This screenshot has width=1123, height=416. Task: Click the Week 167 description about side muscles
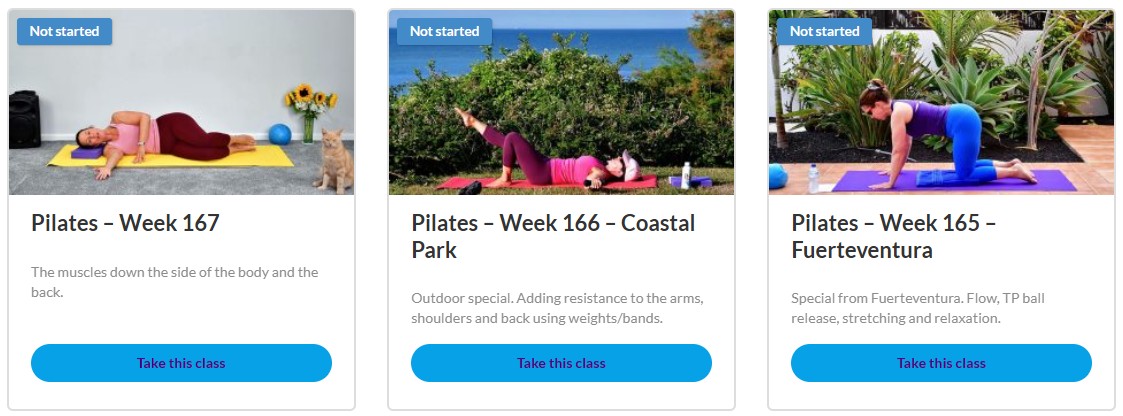click(174, 282)
